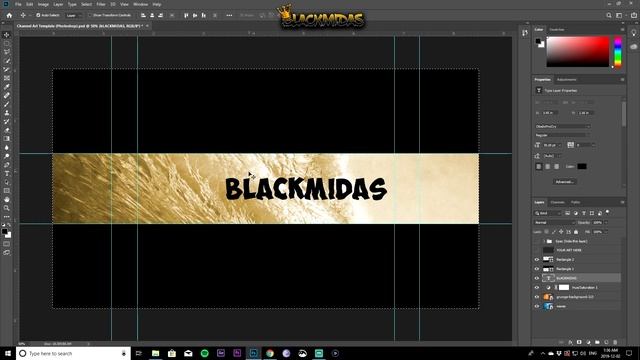Pick a color in the red color field
Image resolution: width=640 pixels, height=360 pixels.
click(578, 52)
